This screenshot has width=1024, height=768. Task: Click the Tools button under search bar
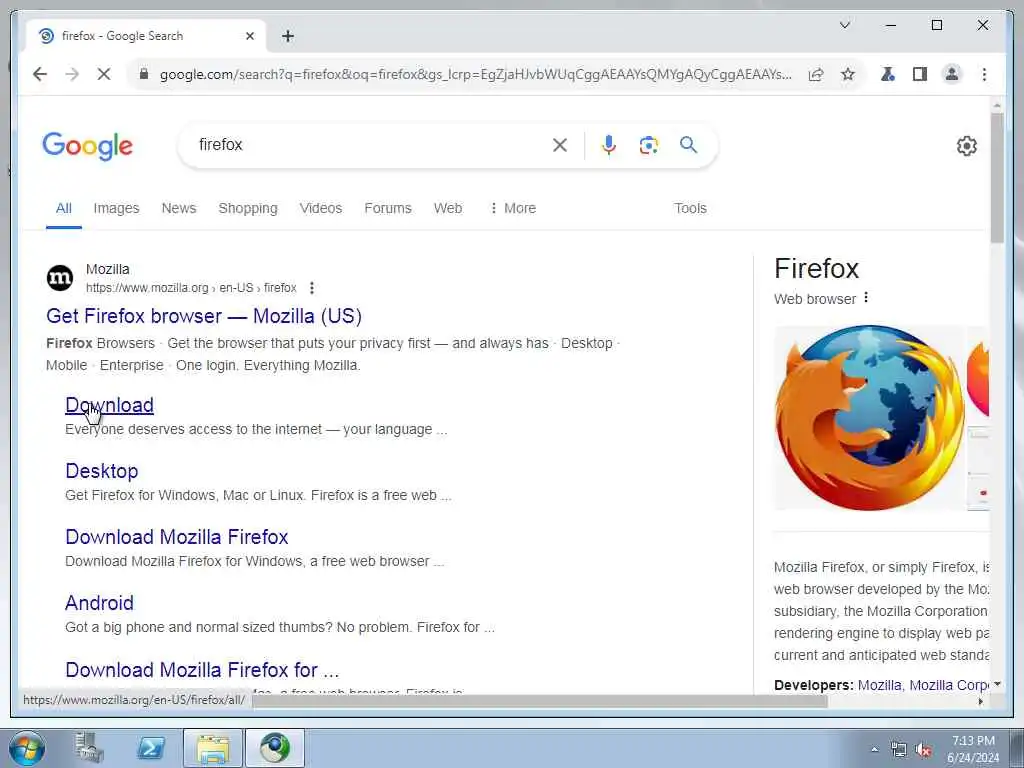click(x=690, y=208)
